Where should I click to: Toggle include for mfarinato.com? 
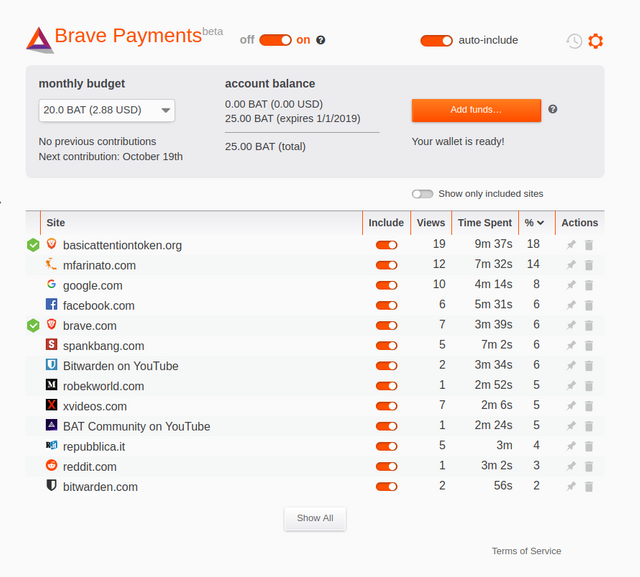pyautogui.click(x=387, y=265)
